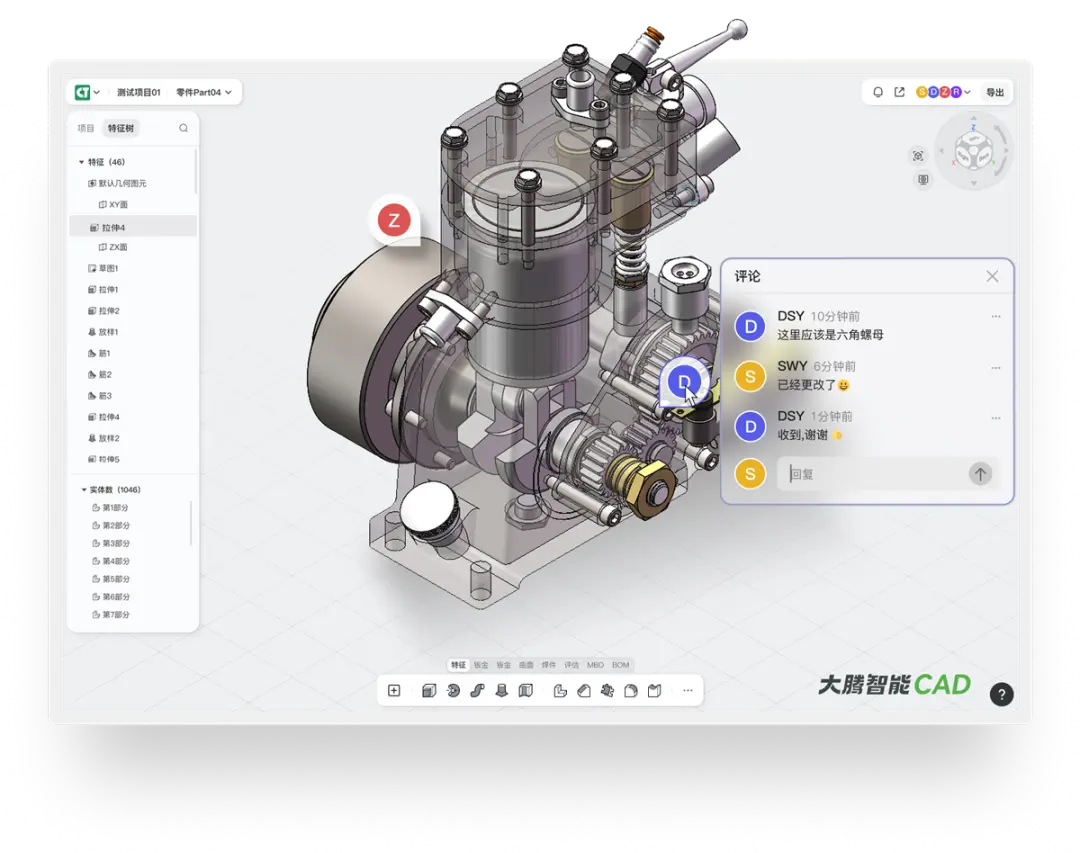Select 筋1 rib feature
Screen dimensions: 1080x853
point(99,353)
